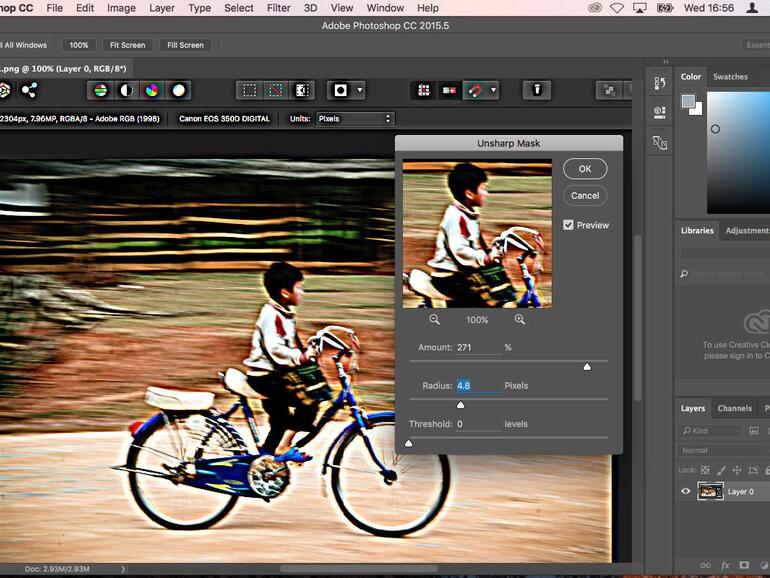This screenshot has width=770, height=578.
Task: Toggle lock artboard nesting icon
Action: click(753, 470)
